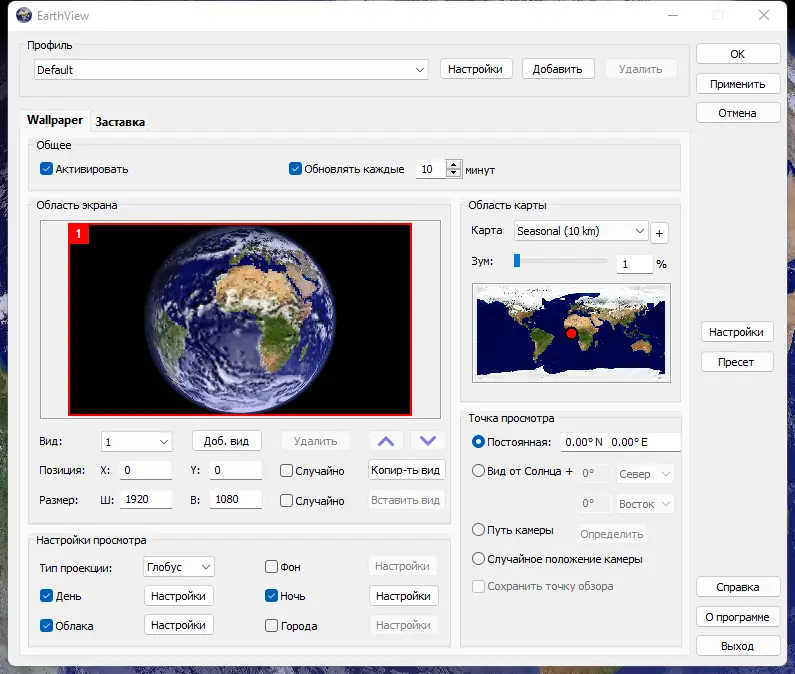795x674 pixels.
Task: Click the Ш width input field
Action: (x=146, y=500)
